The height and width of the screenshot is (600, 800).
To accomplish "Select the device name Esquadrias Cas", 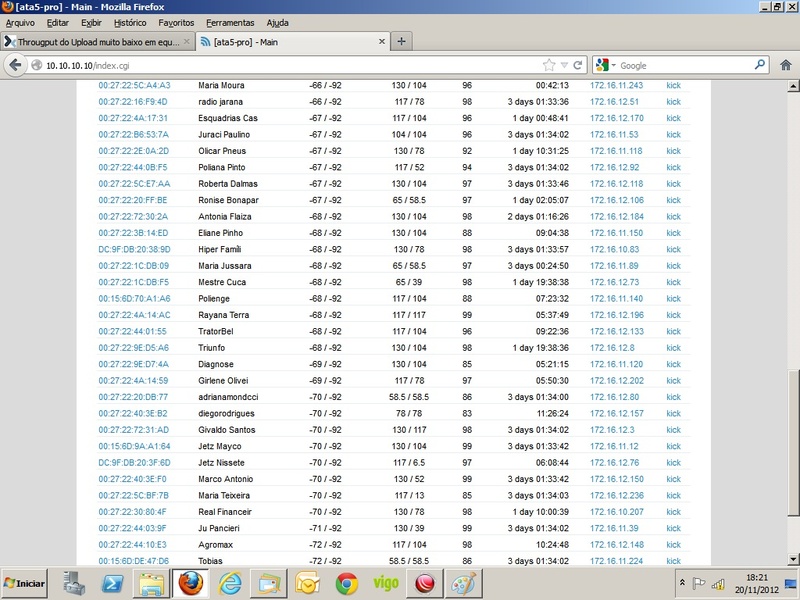I will [x=228, y=118].
